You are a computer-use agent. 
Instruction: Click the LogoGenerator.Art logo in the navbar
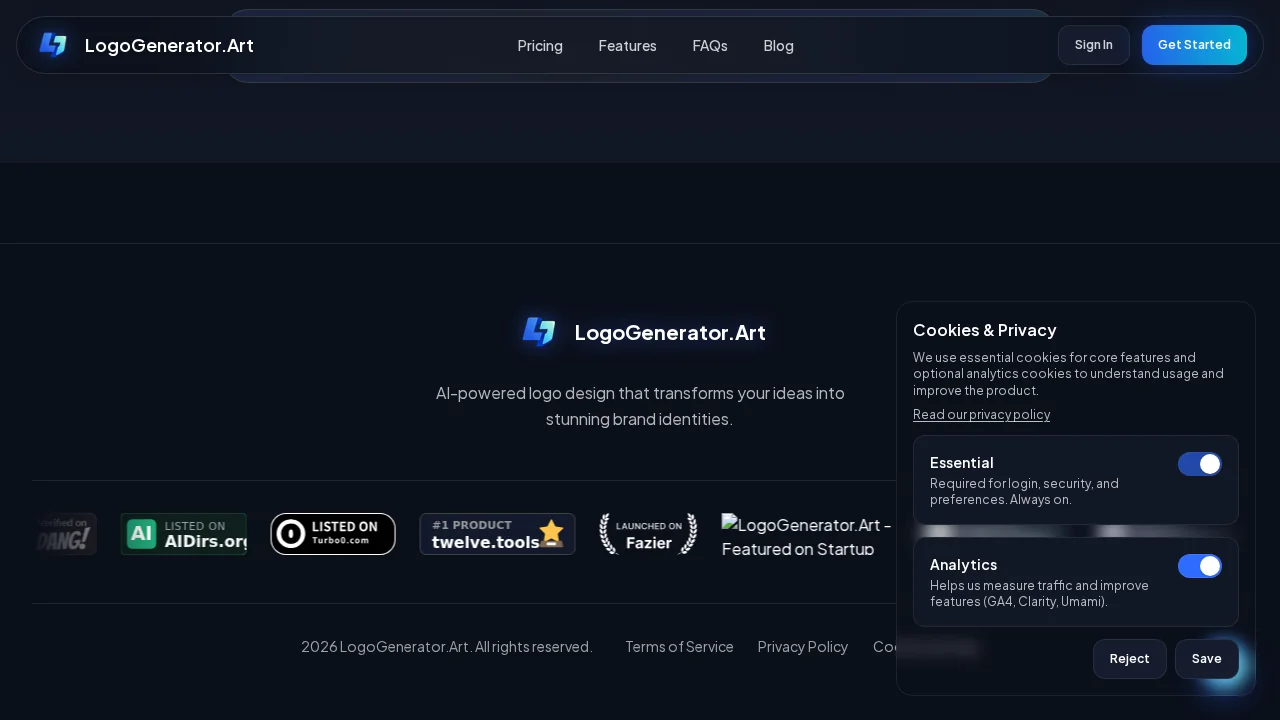(x=145, y=45)
